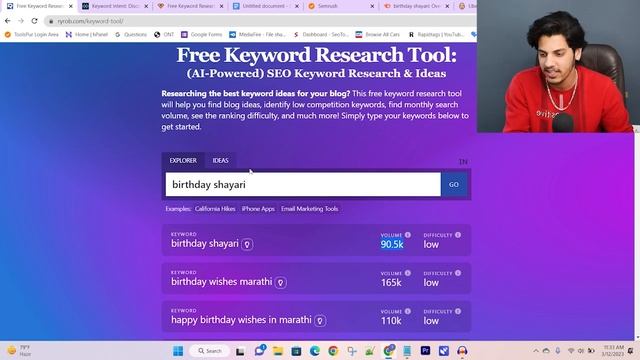
Task: Select the IDEAS tab
Action: 220,161
